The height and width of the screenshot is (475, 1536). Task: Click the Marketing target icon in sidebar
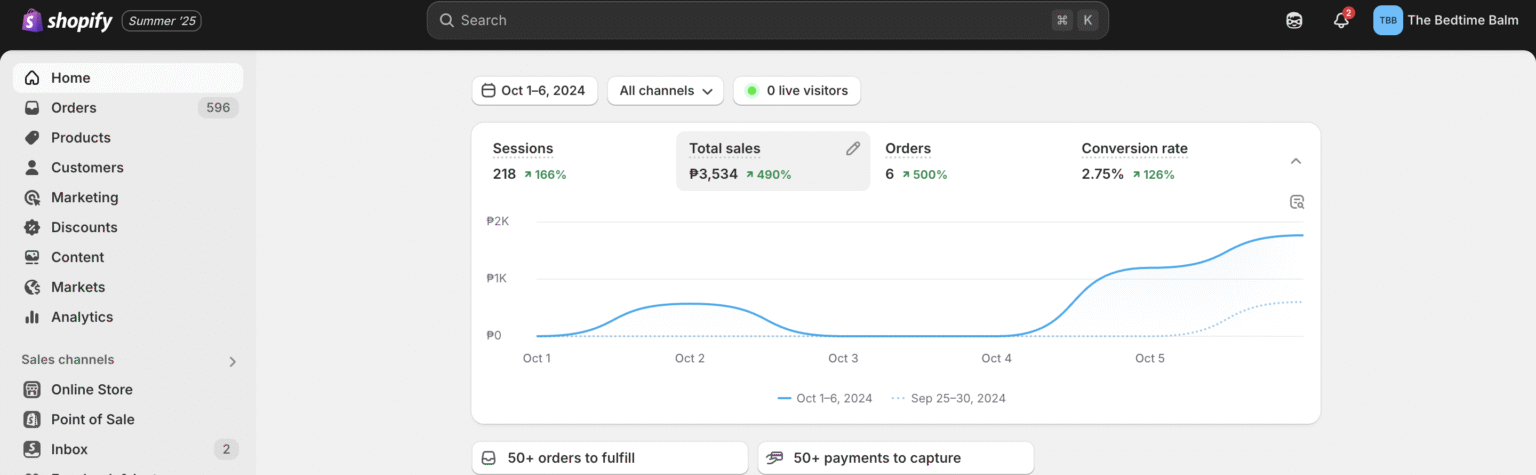click(32, 198)
